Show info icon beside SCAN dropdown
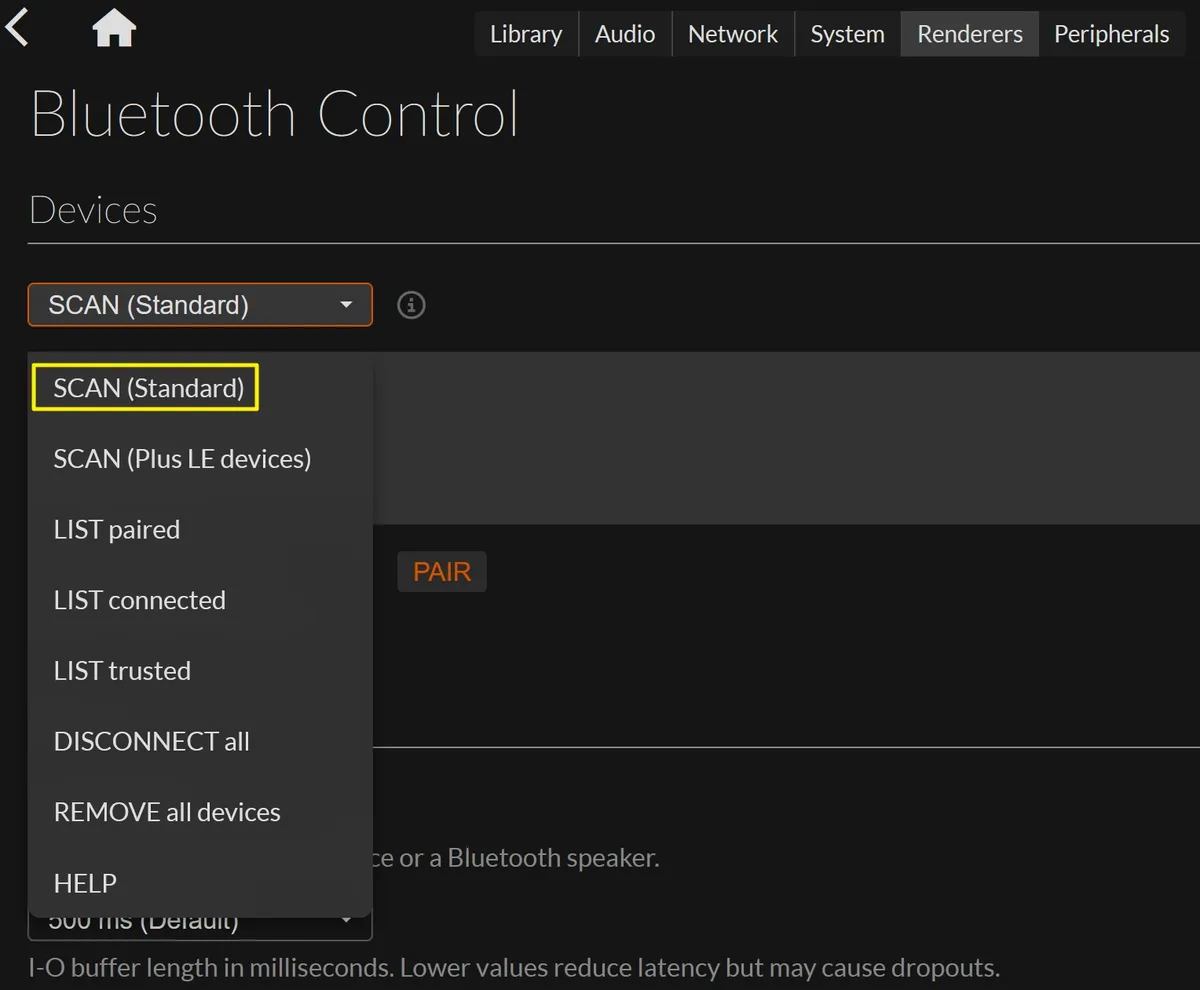The image size is (1200, 990). click(x=411, y=305)
